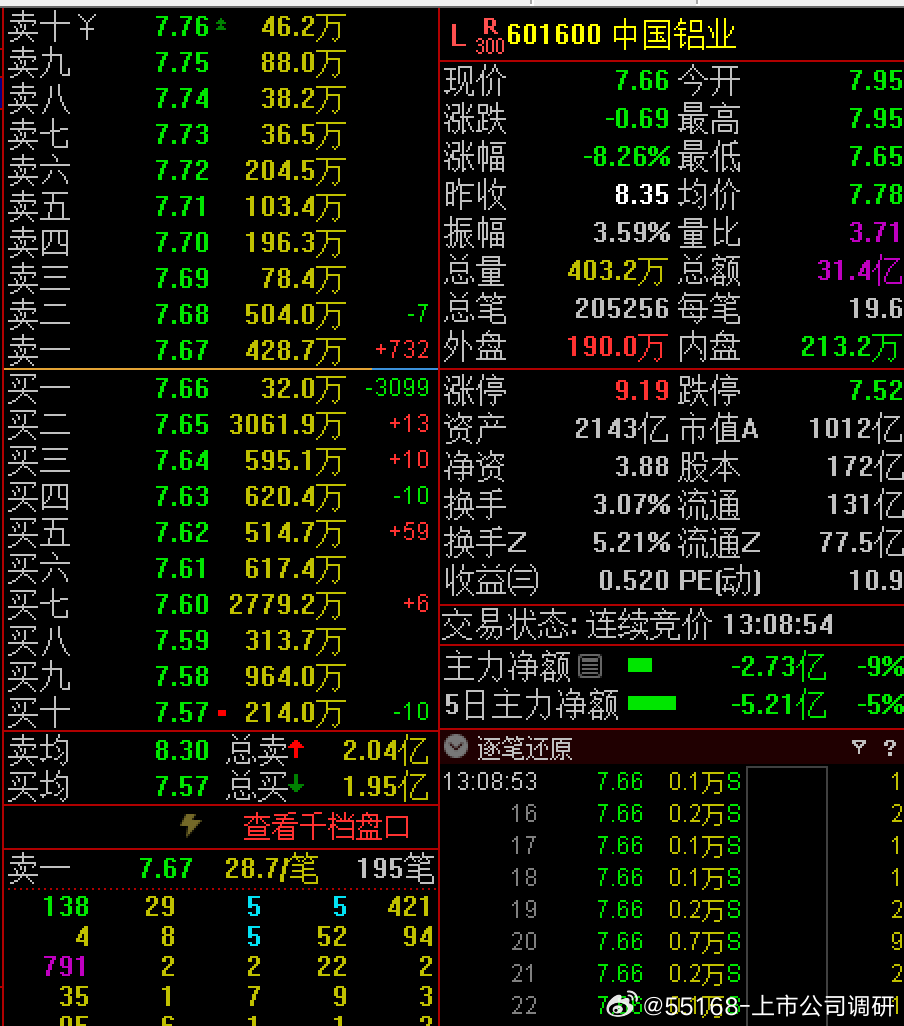Click the green down arrow beside 总买

pyautogui.click(x=296, y=784)
